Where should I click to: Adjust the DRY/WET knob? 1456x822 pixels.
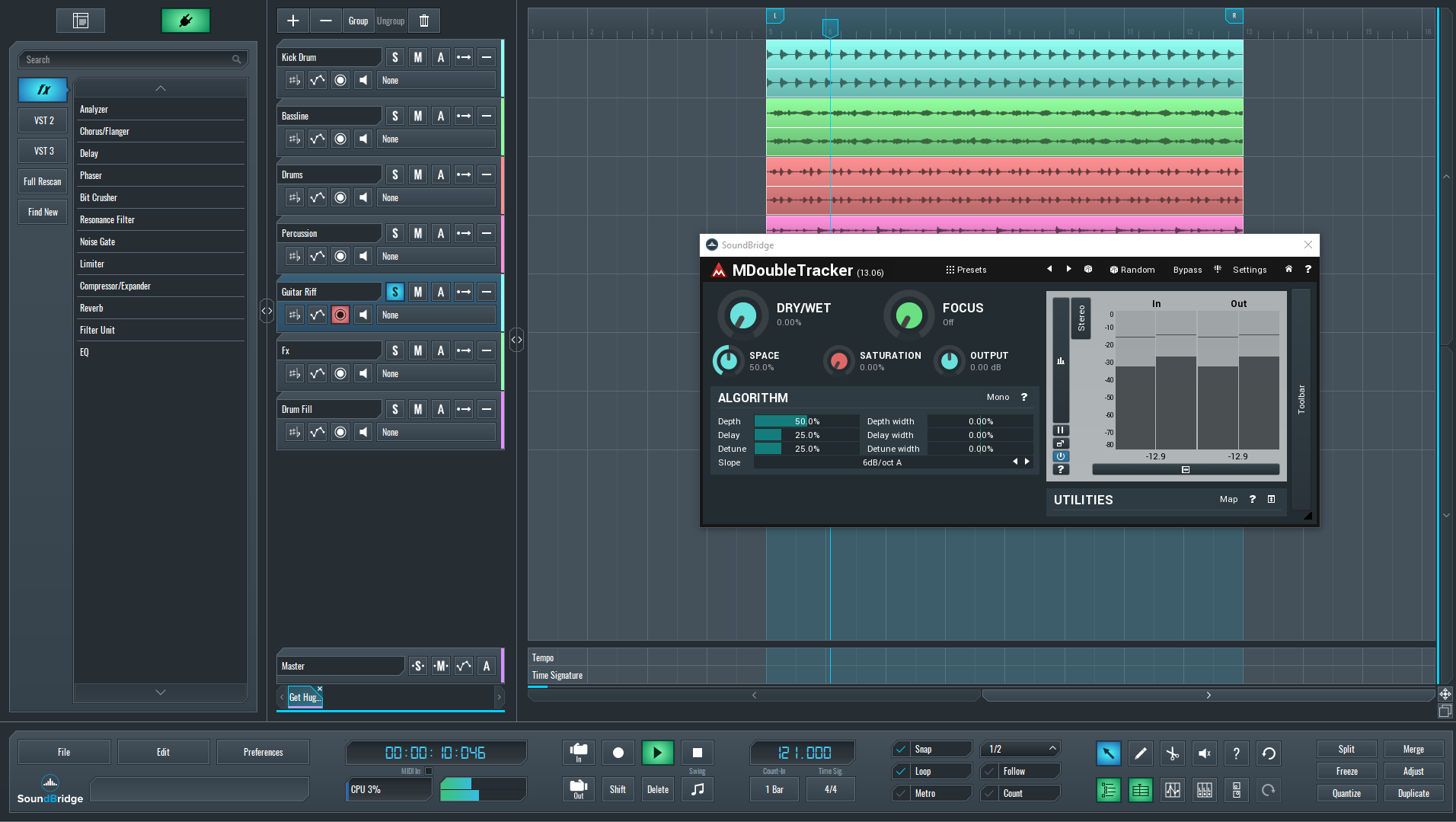[742, 315]
